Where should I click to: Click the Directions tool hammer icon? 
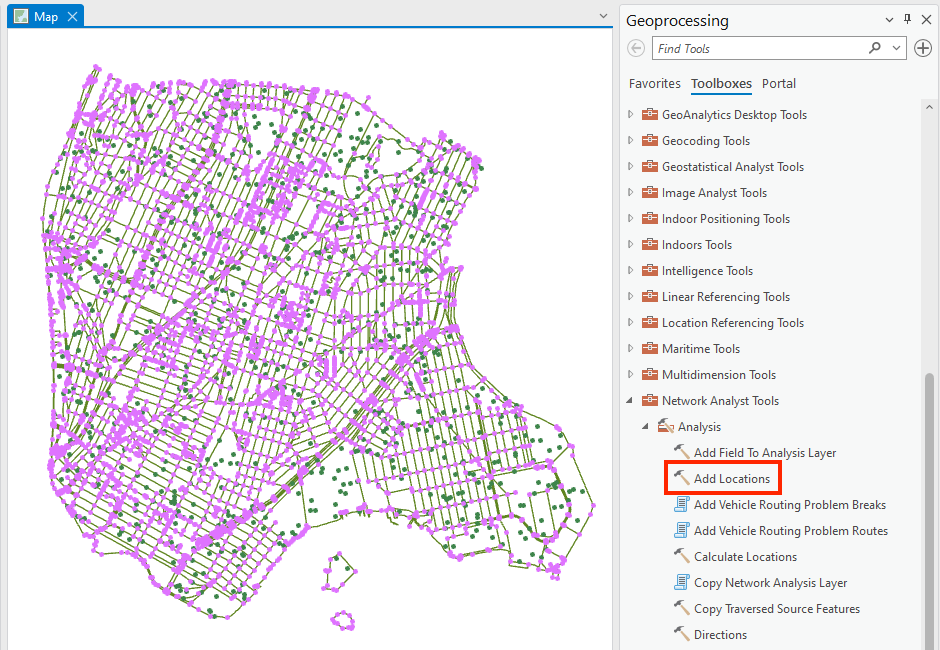(x=682, y=633)
